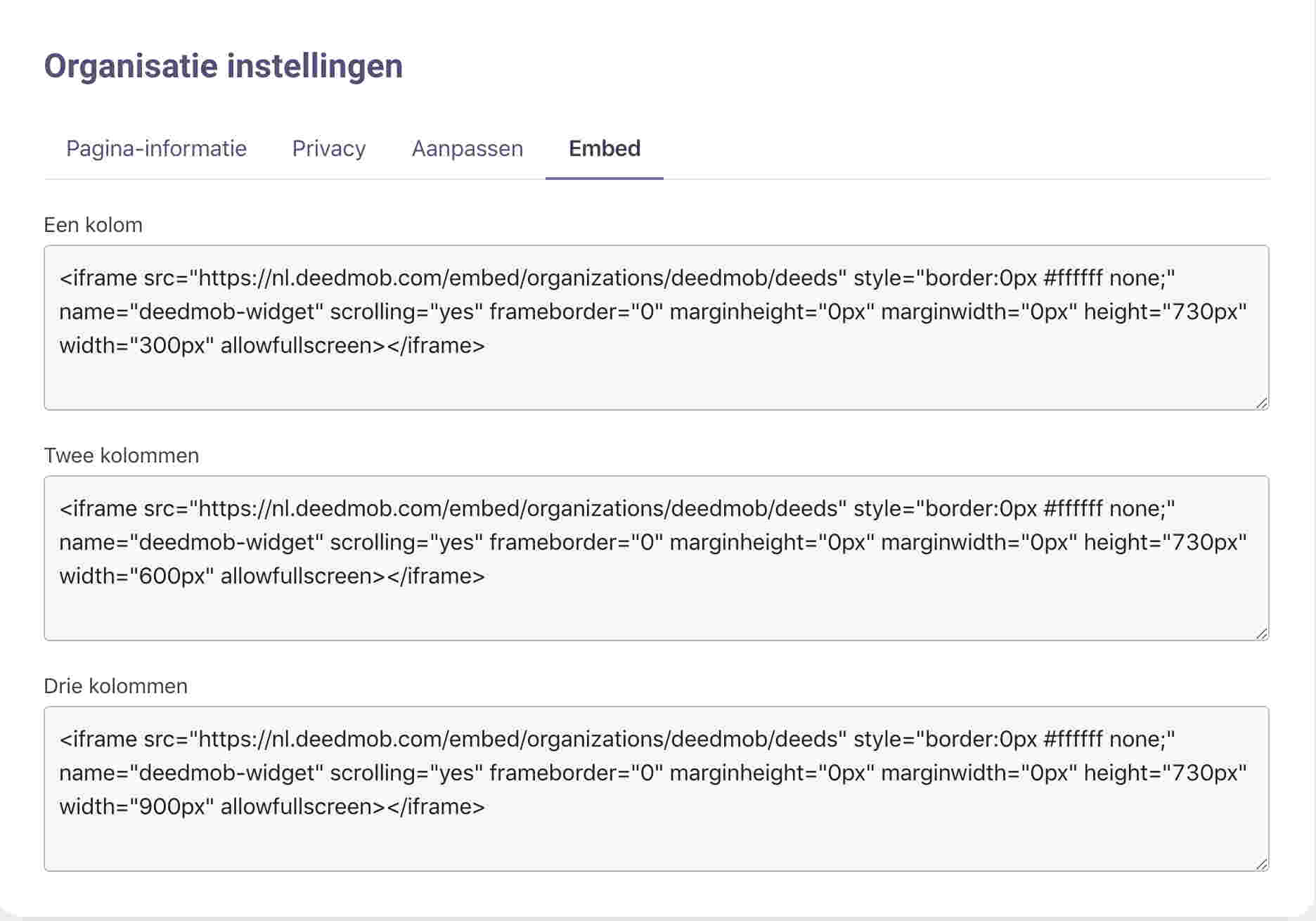This screenshot has width=1316, height=921.
Task: Click the iframe src URL in Een kolom code
Action: [x=519, y=278]
